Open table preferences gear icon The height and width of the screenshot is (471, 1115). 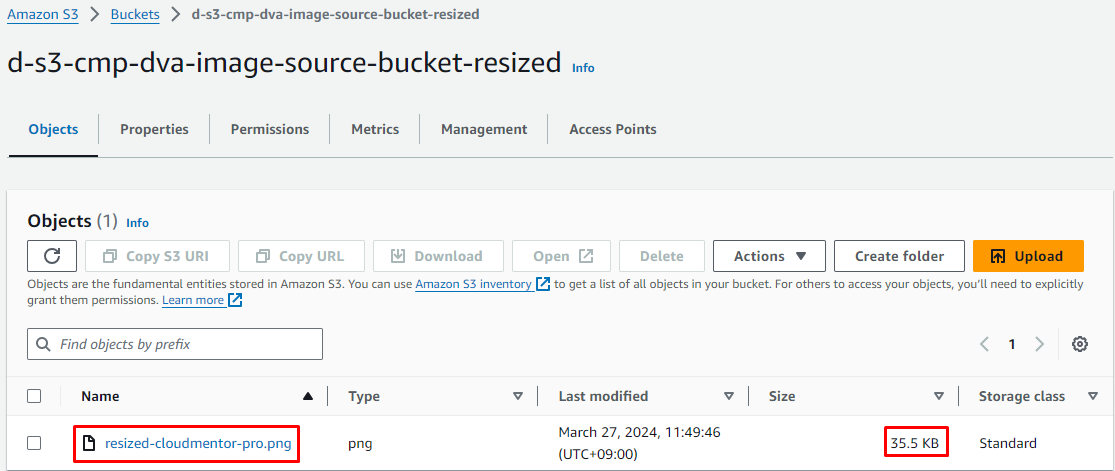tap(1080, 344)
